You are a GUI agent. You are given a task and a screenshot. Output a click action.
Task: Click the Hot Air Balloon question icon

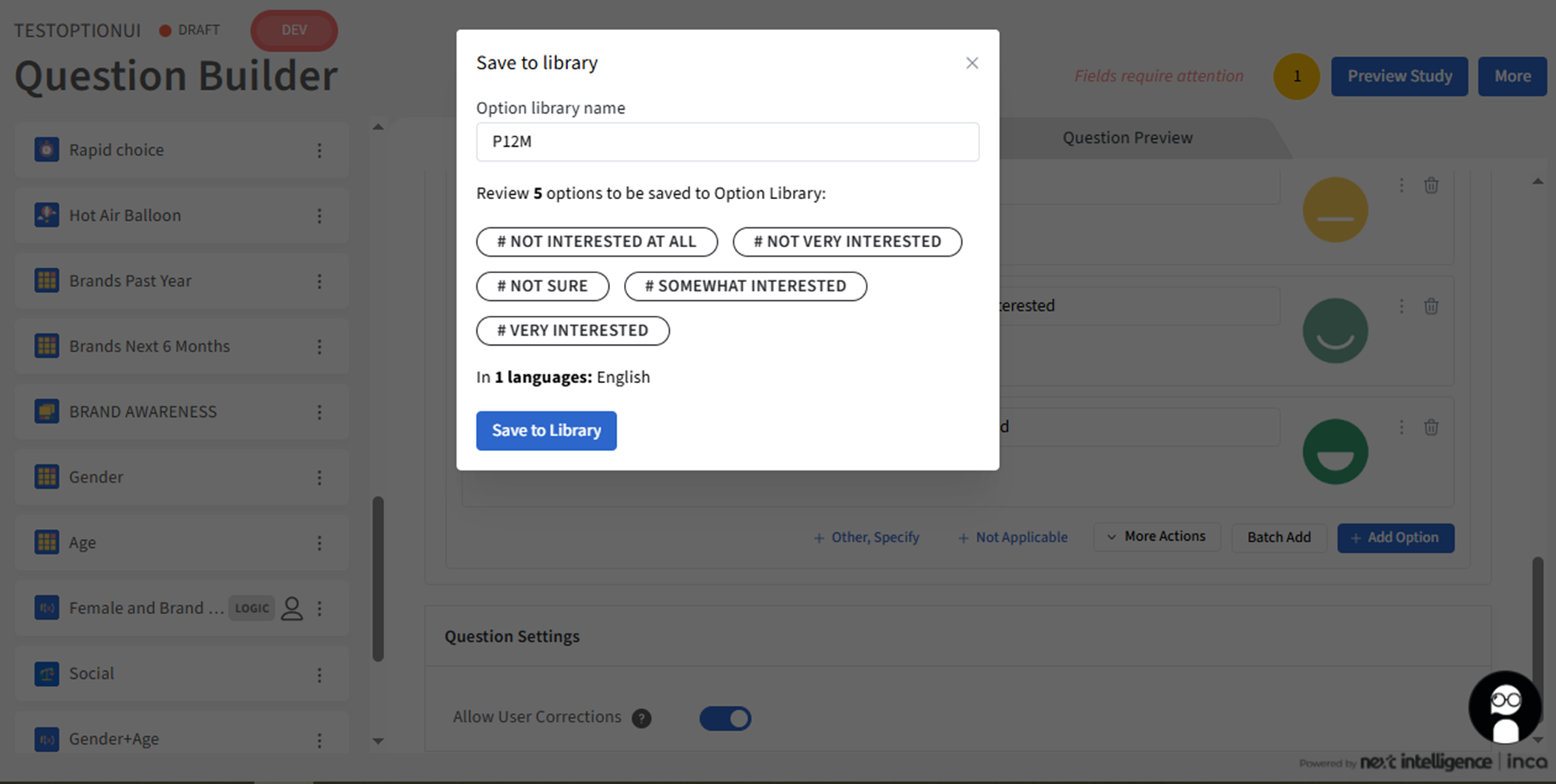47,216
